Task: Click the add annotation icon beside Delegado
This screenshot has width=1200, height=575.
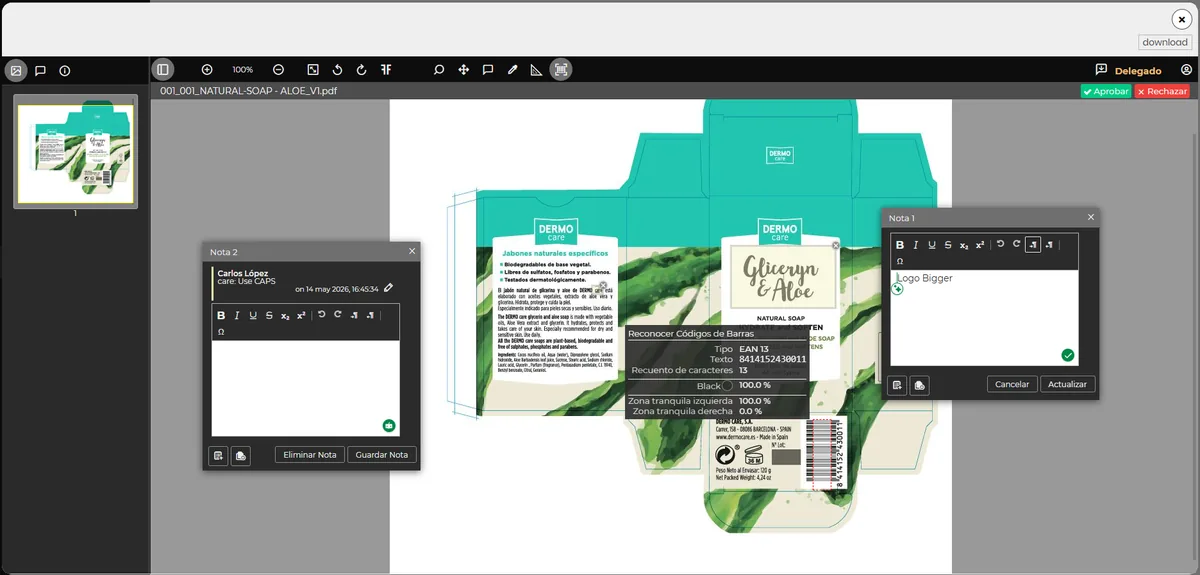Action: tap(1101, 70)
